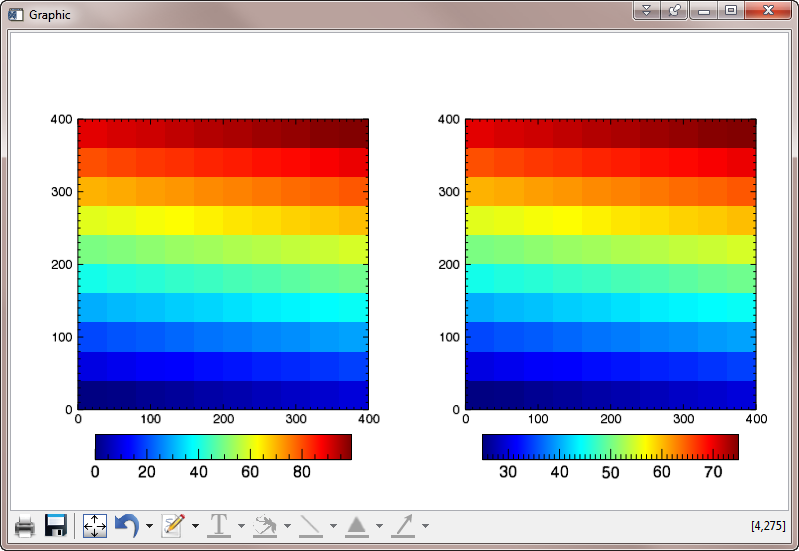The height and width of the screenshot is (551, 799).
Task: Select the triangle shape tool
Action: pos(357,525)
